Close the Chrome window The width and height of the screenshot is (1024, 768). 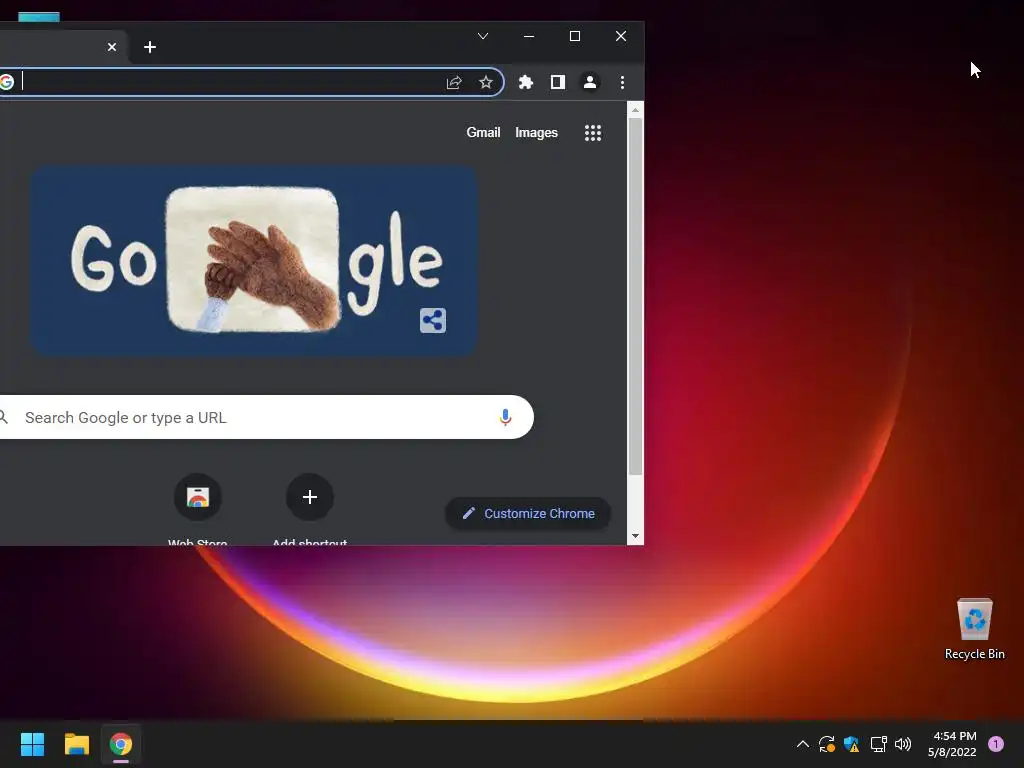[x=621, y=36]
